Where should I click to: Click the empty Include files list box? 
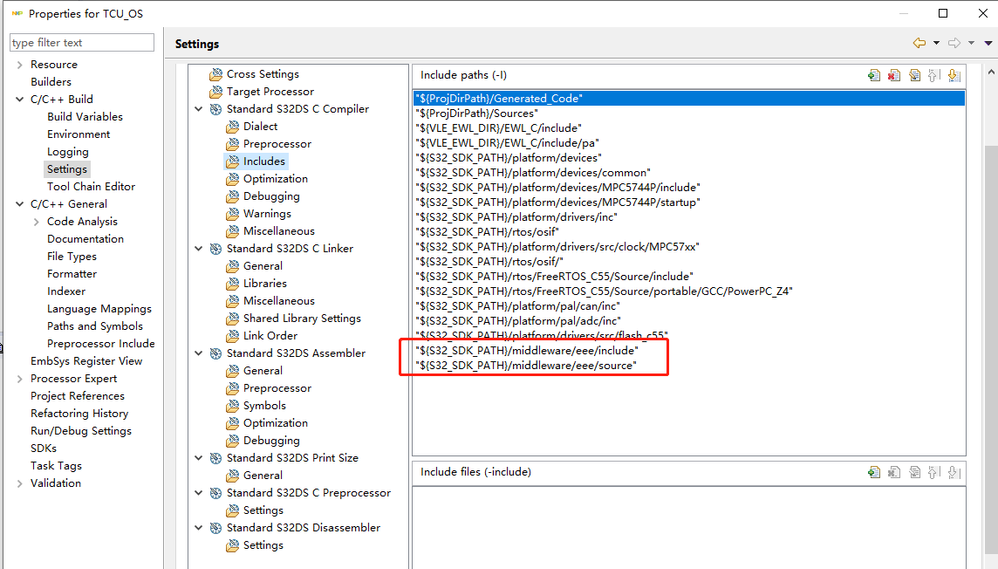(689, 528)
